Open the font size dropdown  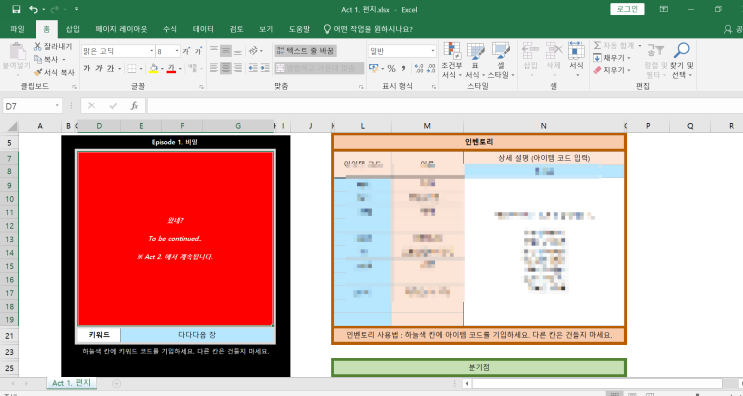tap(177, 51)
